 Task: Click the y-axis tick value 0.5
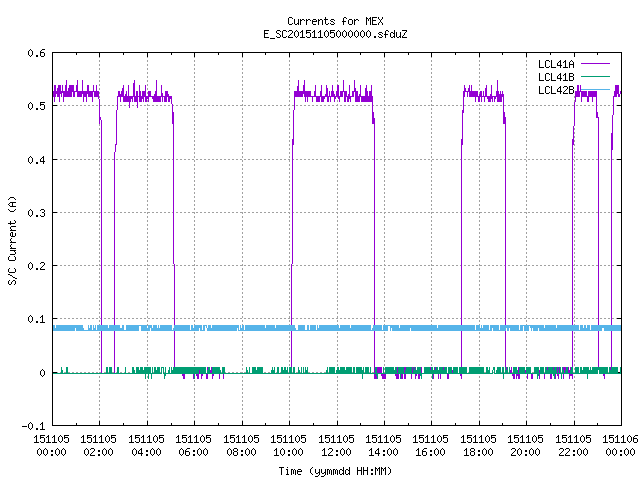(36, 106)
